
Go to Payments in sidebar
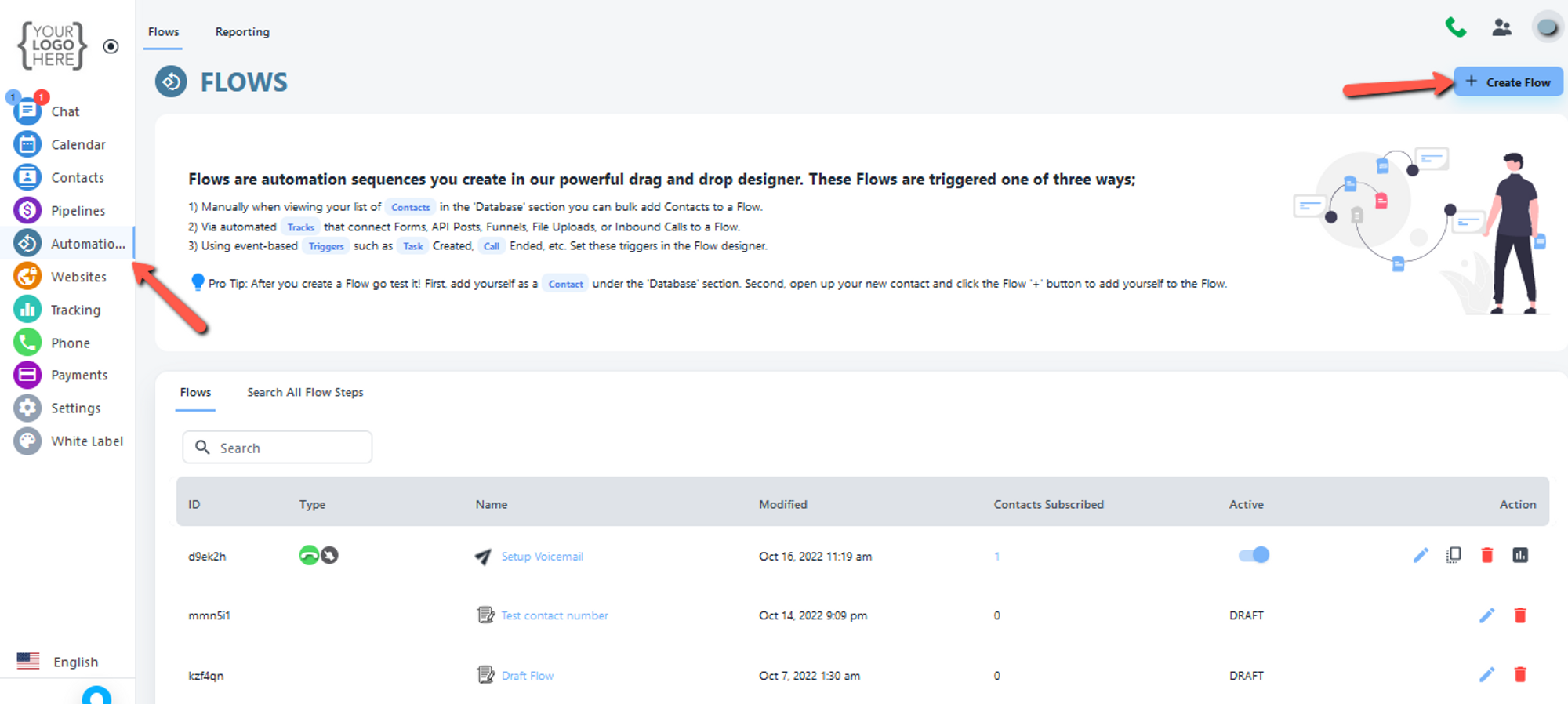(x=78, y=376)
